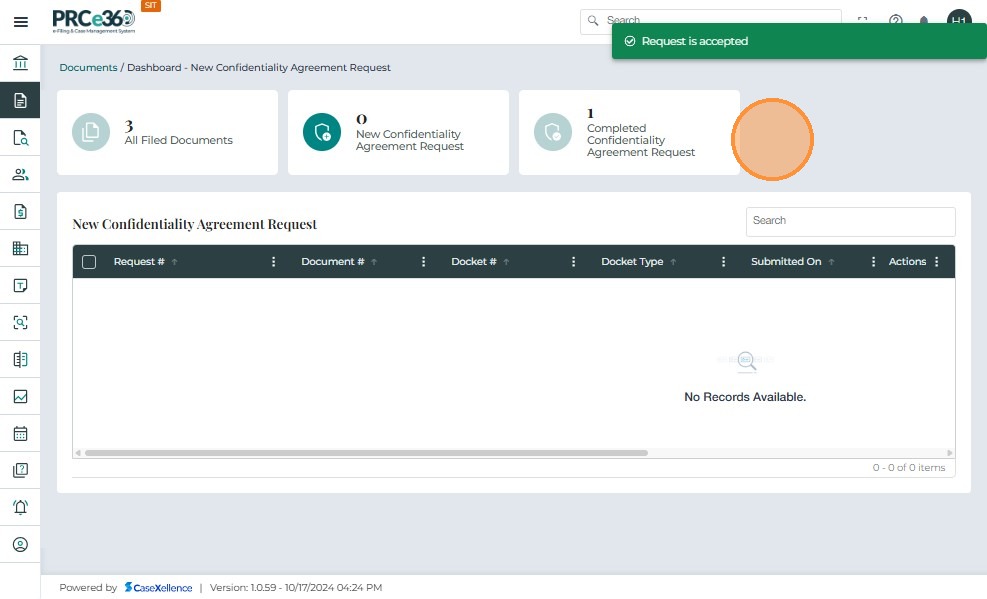Image resolution: width=987 pixels, height=599 pixels.
Task: Open the question help sidebar icon
Action: (20, 470)
